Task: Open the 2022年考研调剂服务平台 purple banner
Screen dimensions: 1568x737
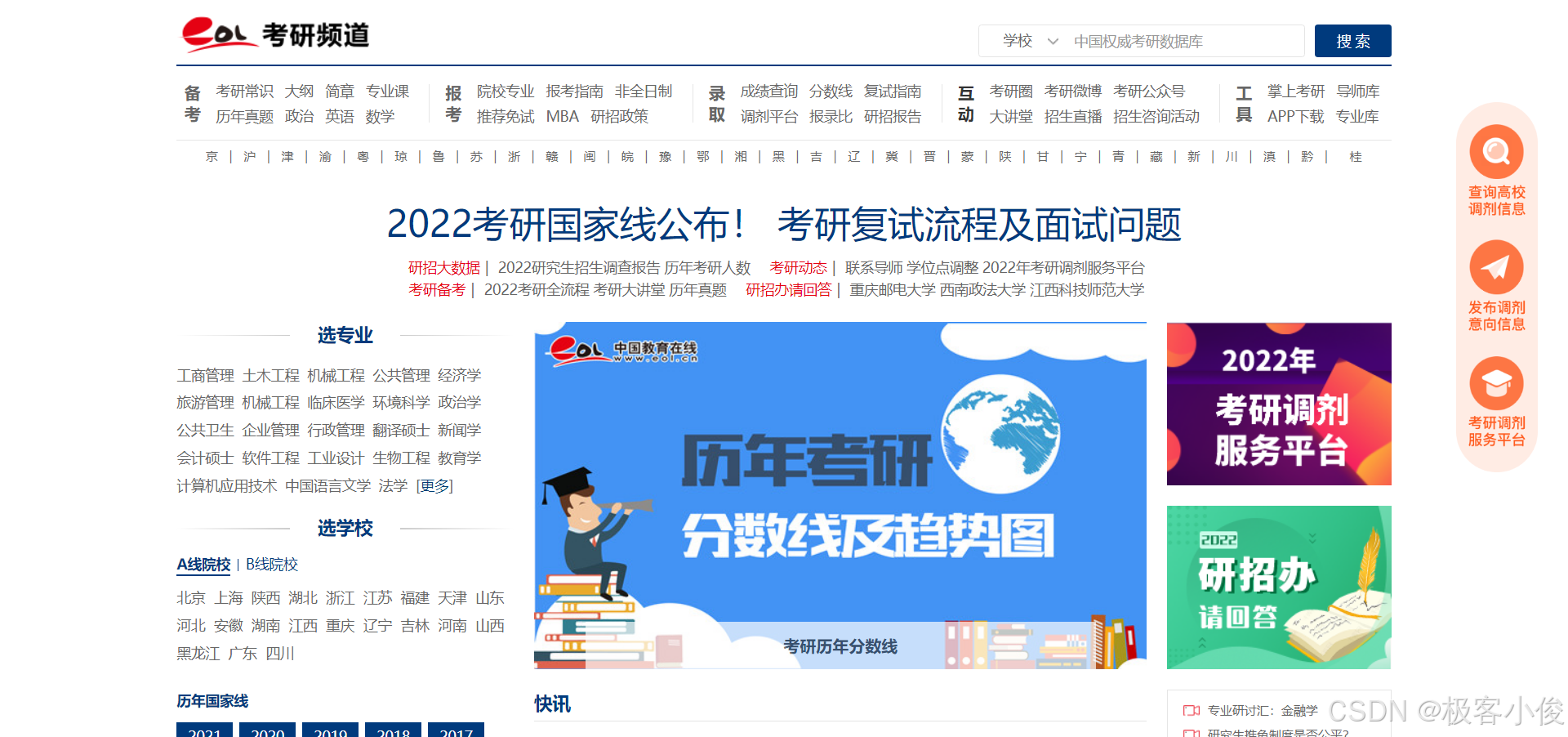Action: point(1279,404)
